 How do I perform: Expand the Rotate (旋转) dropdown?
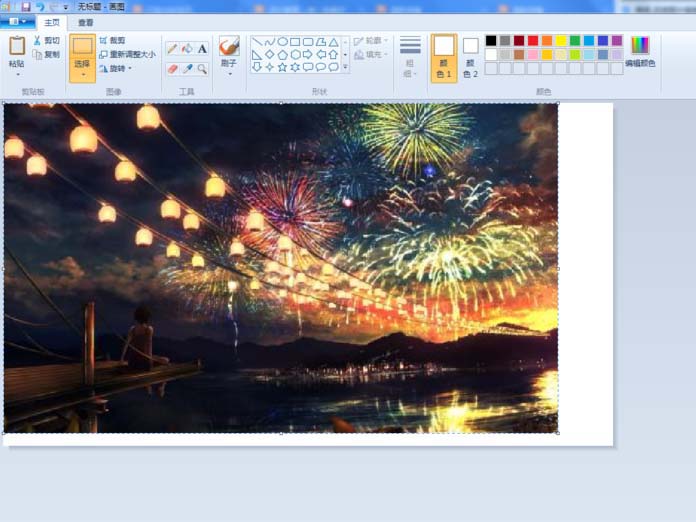pos(130,69)
